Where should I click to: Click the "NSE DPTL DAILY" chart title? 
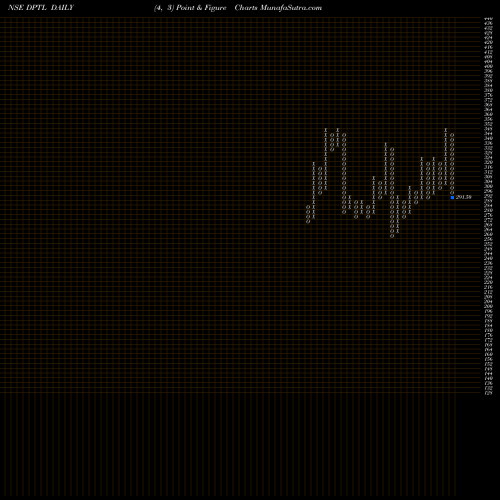tap(41, 8)
